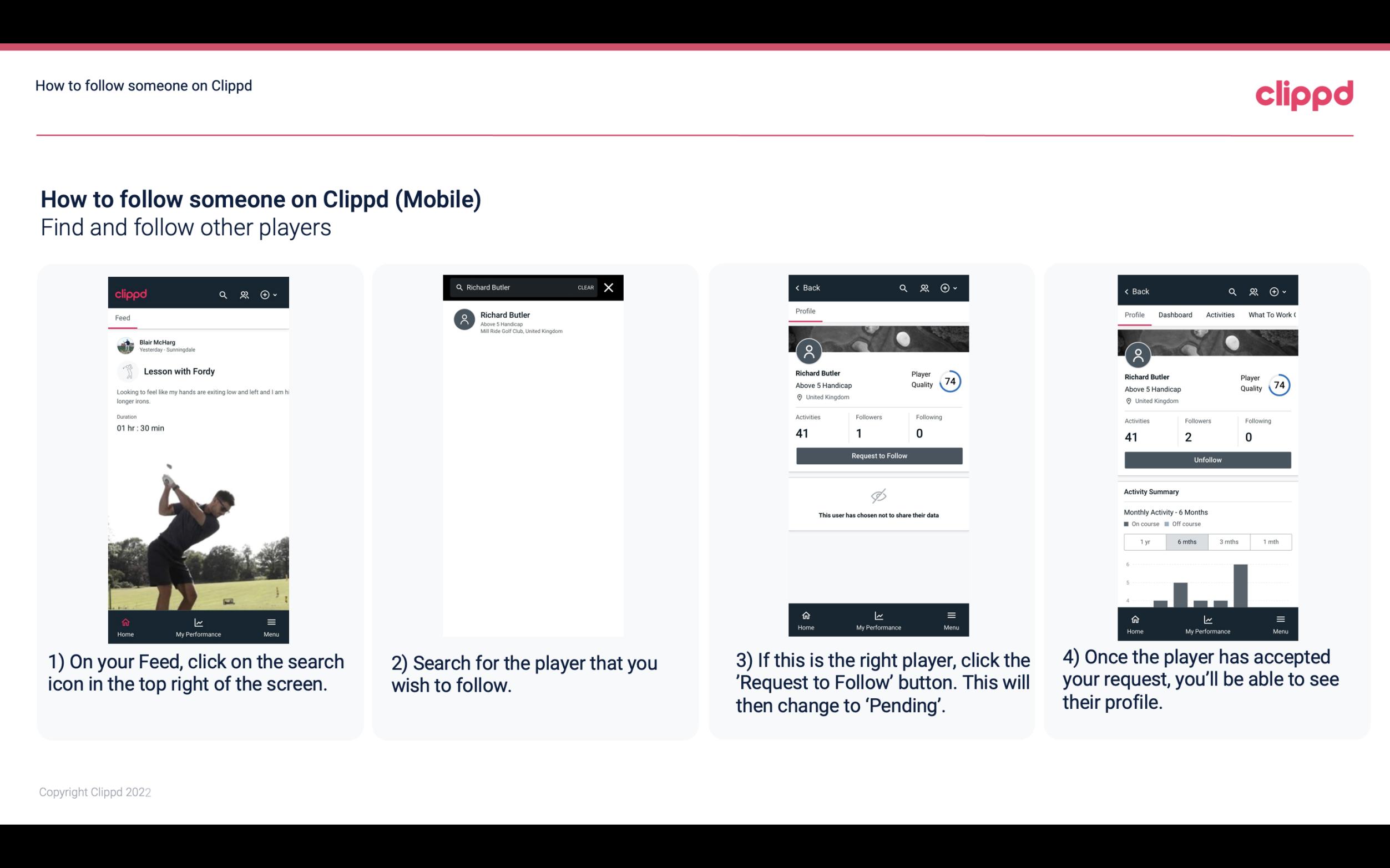Click the clear X icon in search bar
The image size is (1390, 868).
pos(609,288)
